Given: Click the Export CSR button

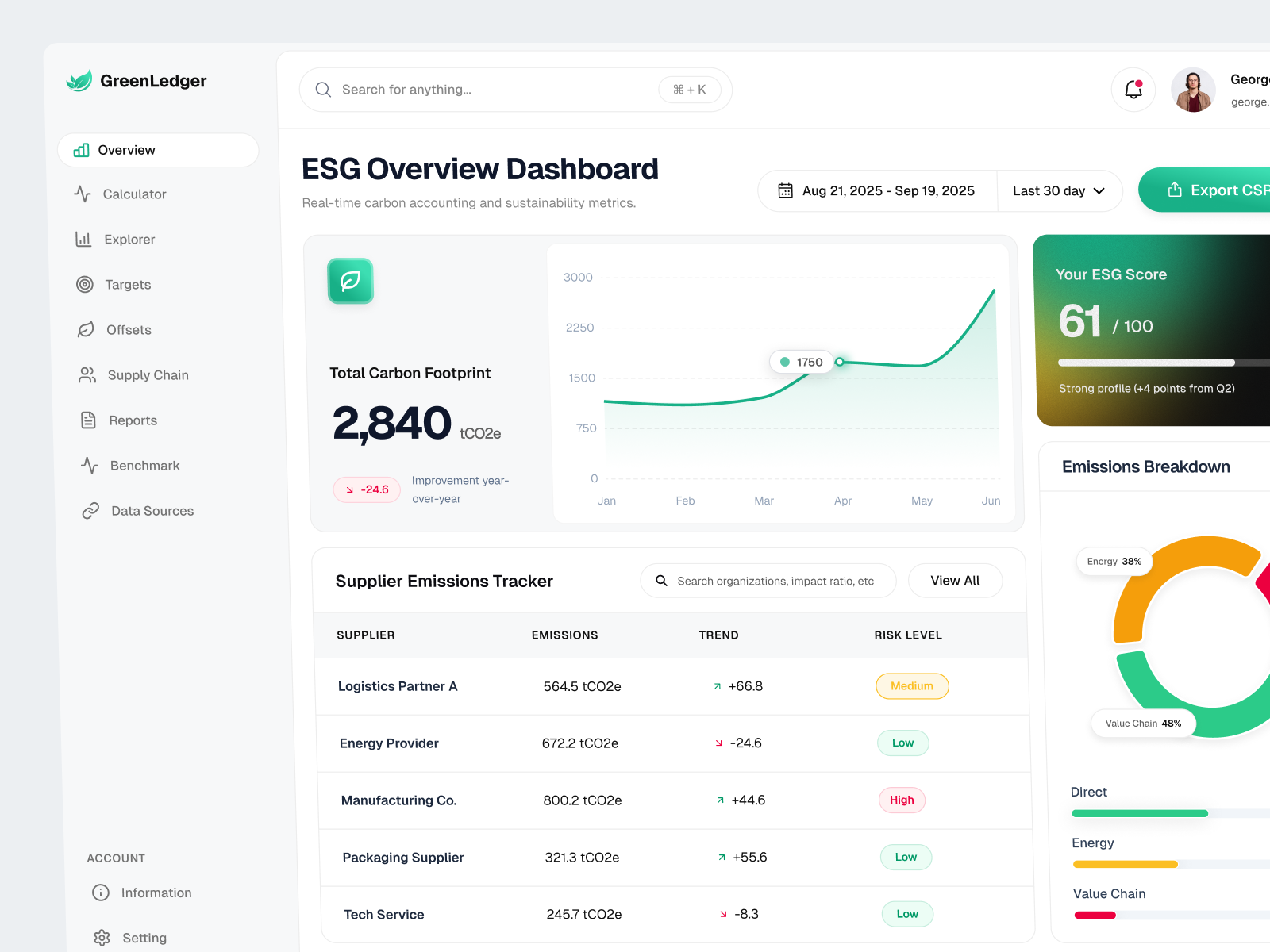Looking at the screenshot, I should tap(1222, 190).
